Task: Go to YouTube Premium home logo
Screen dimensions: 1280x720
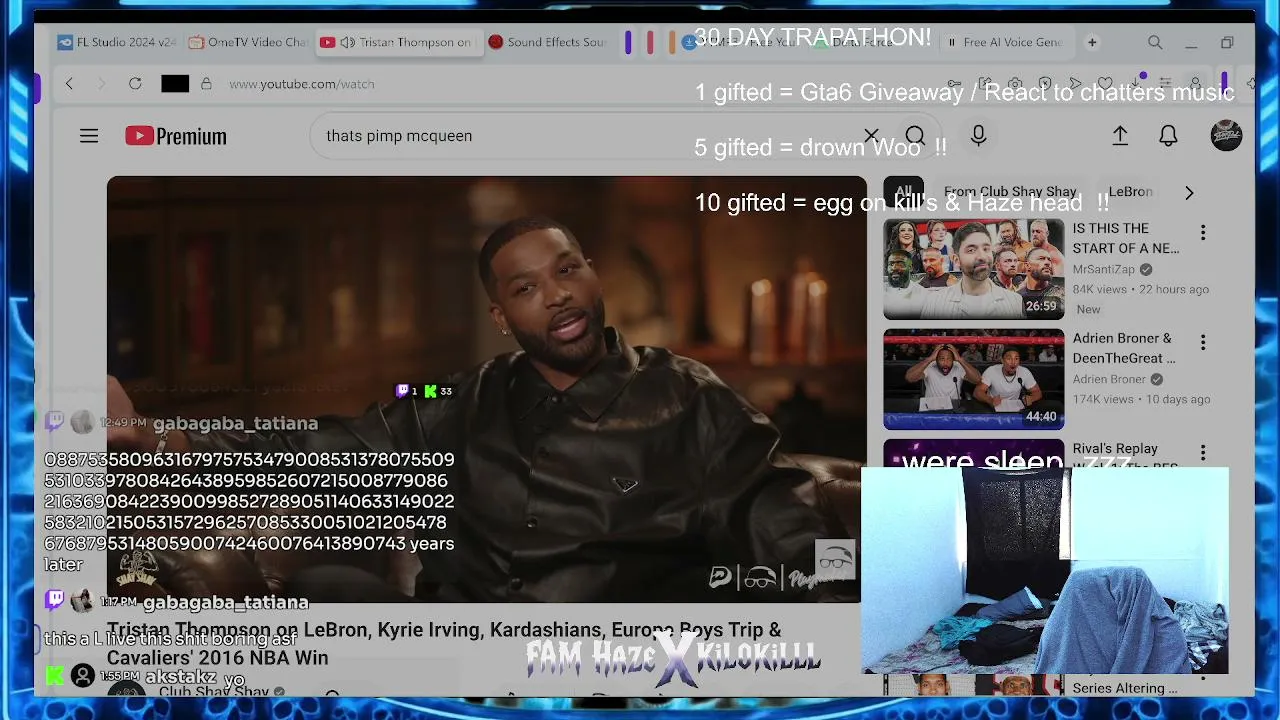Action: [176, 136]
